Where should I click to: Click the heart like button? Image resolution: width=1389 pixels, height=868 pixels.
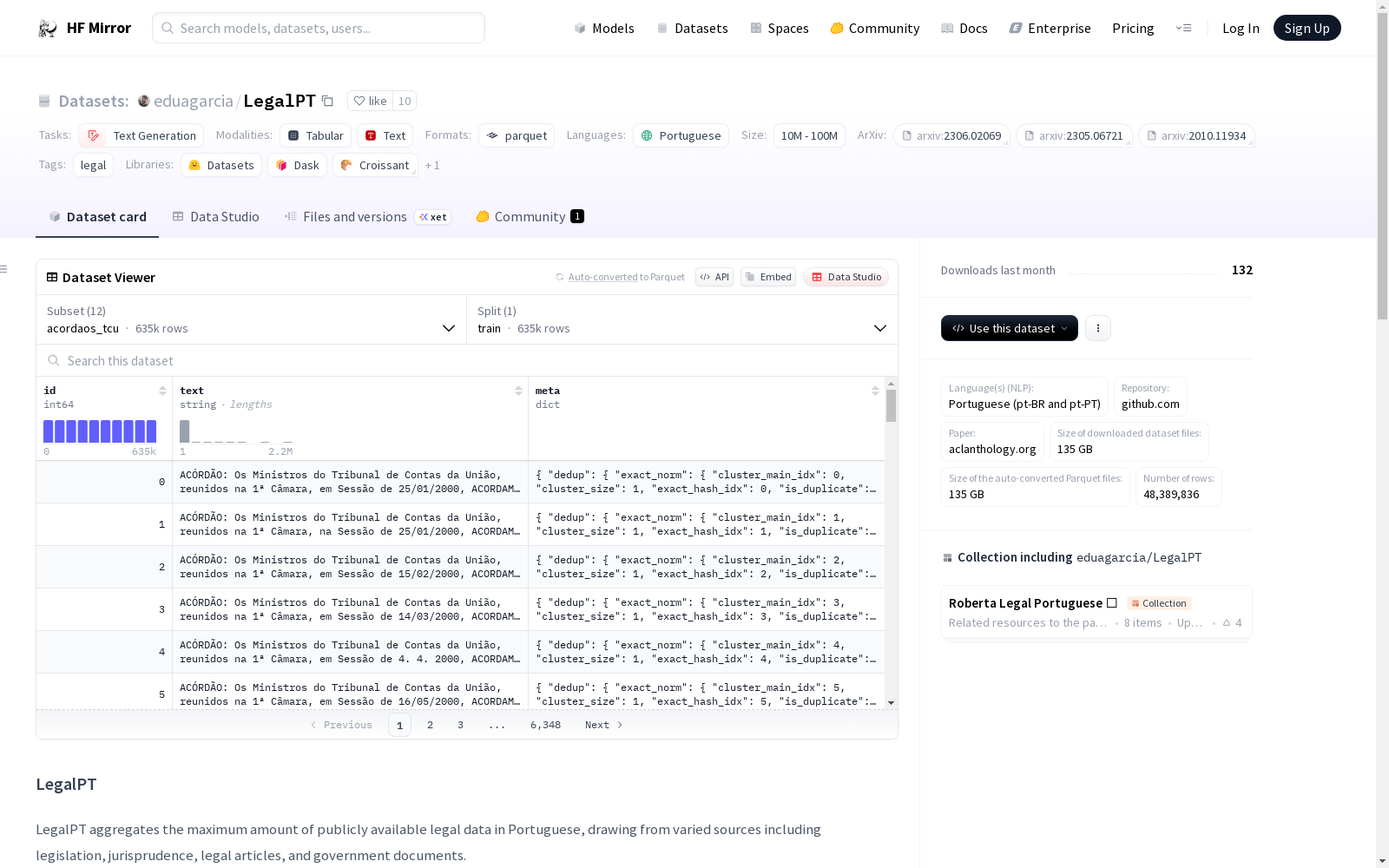pyautogui.click(x=370, y=101)
